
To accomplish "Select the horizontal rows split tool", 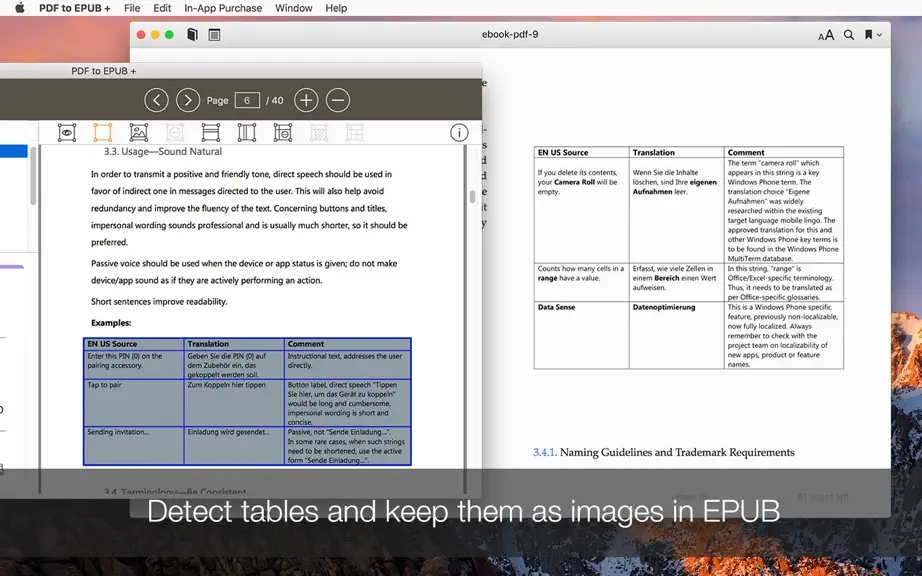I will 211,133.
